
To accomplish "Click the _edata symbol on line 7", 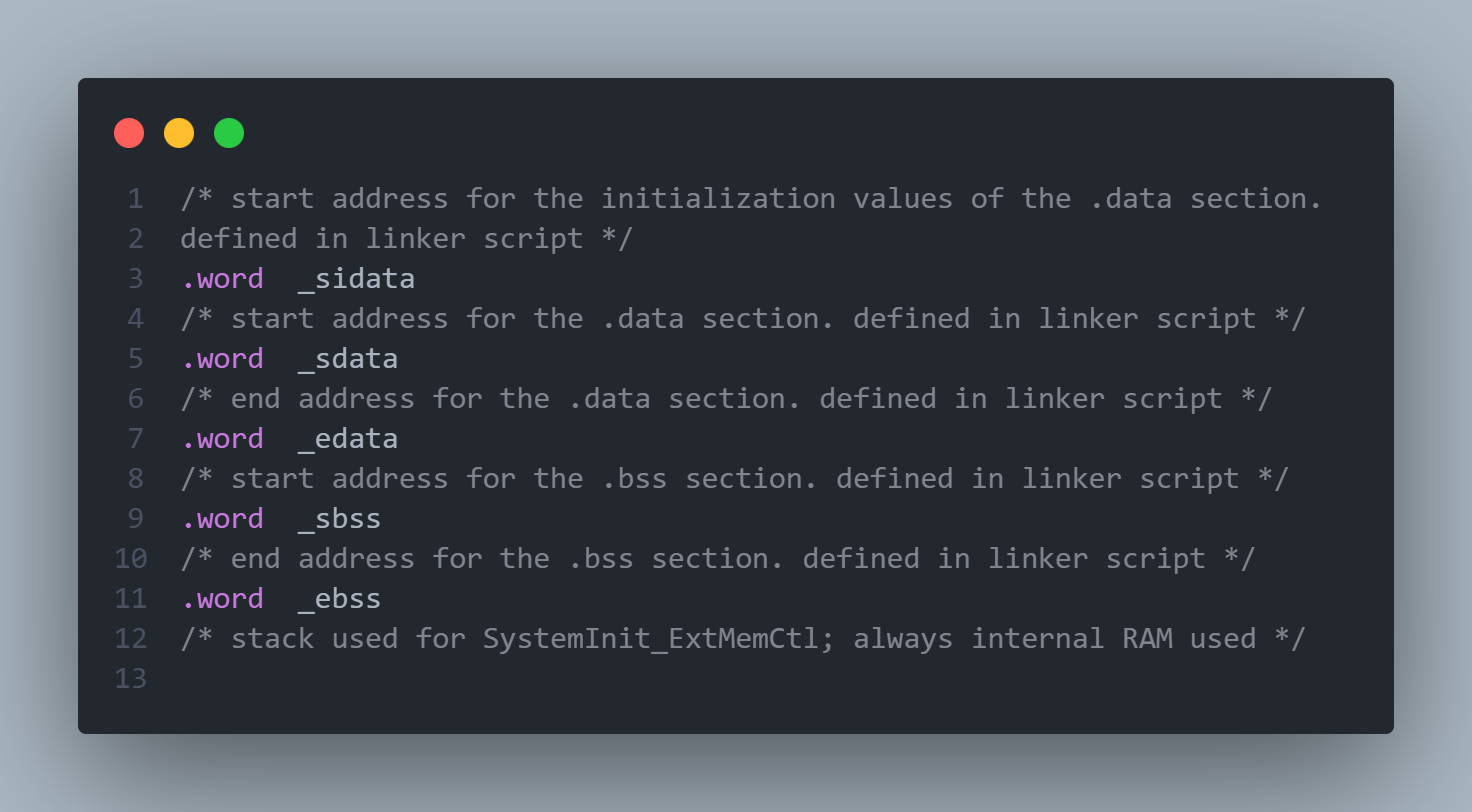I will (x=348, y=438).
